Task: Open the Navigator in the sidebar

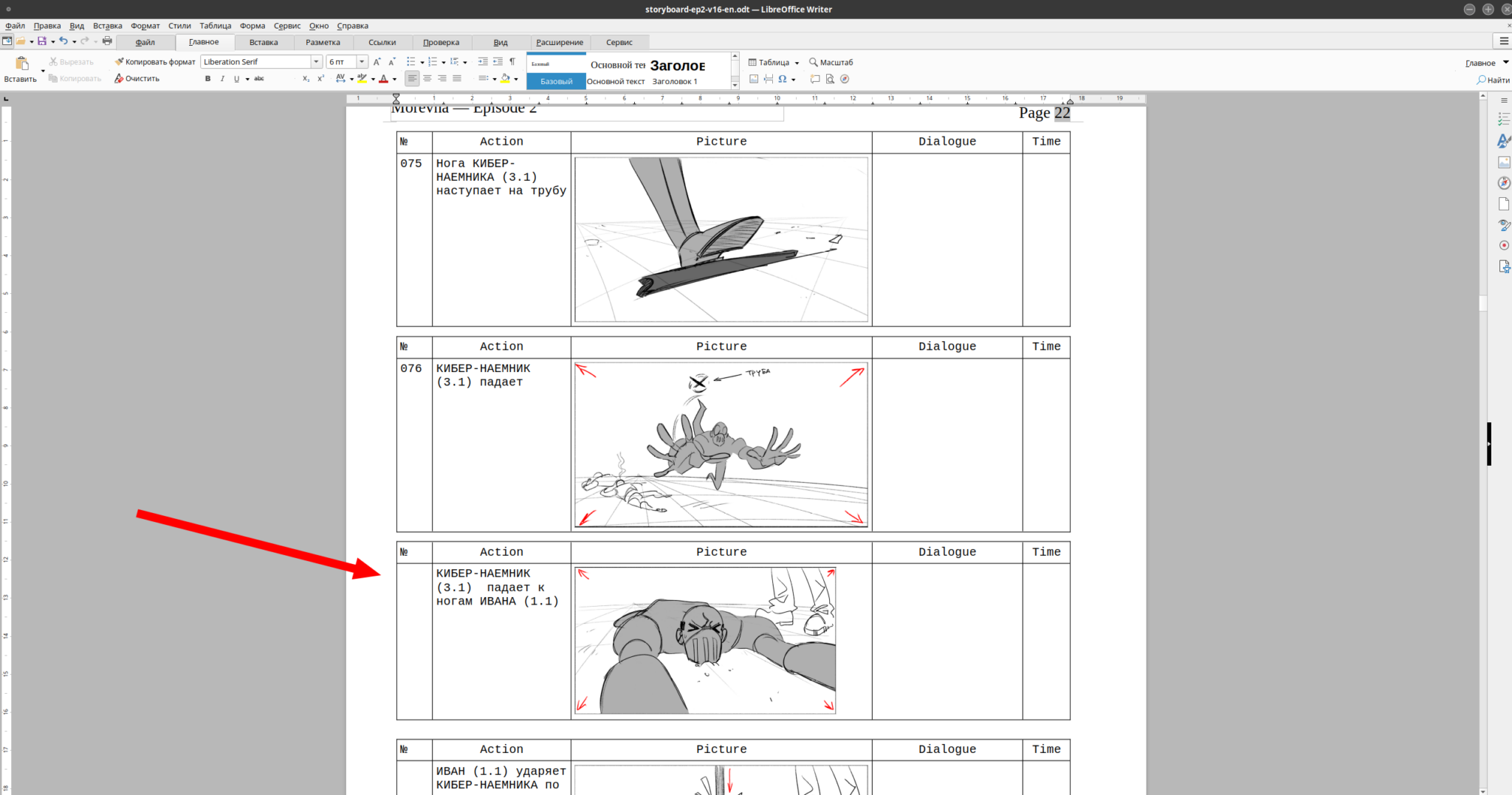Action: (1504, 182)
